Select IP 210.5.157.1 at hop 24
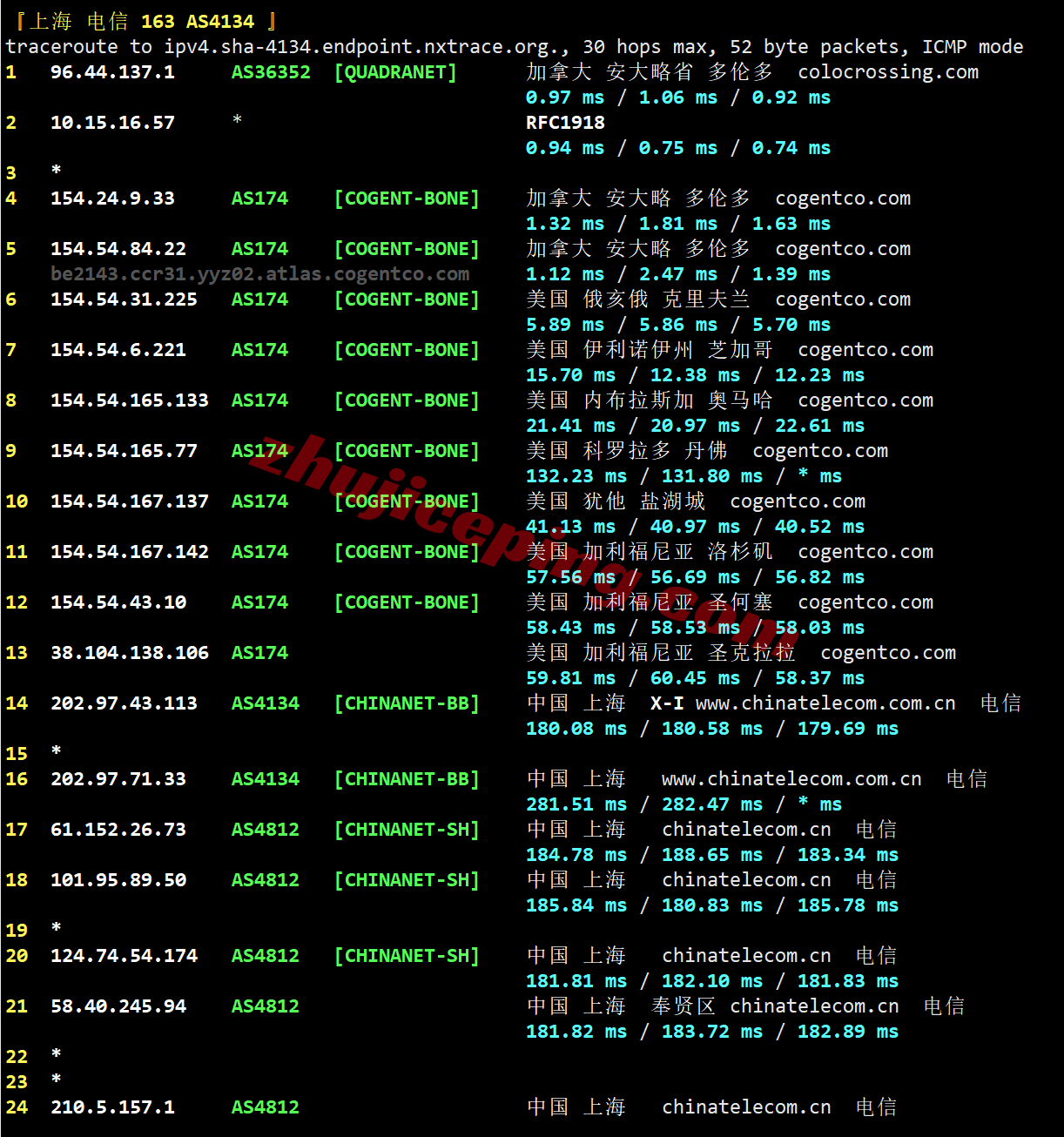 click(x=112, y=1107)
